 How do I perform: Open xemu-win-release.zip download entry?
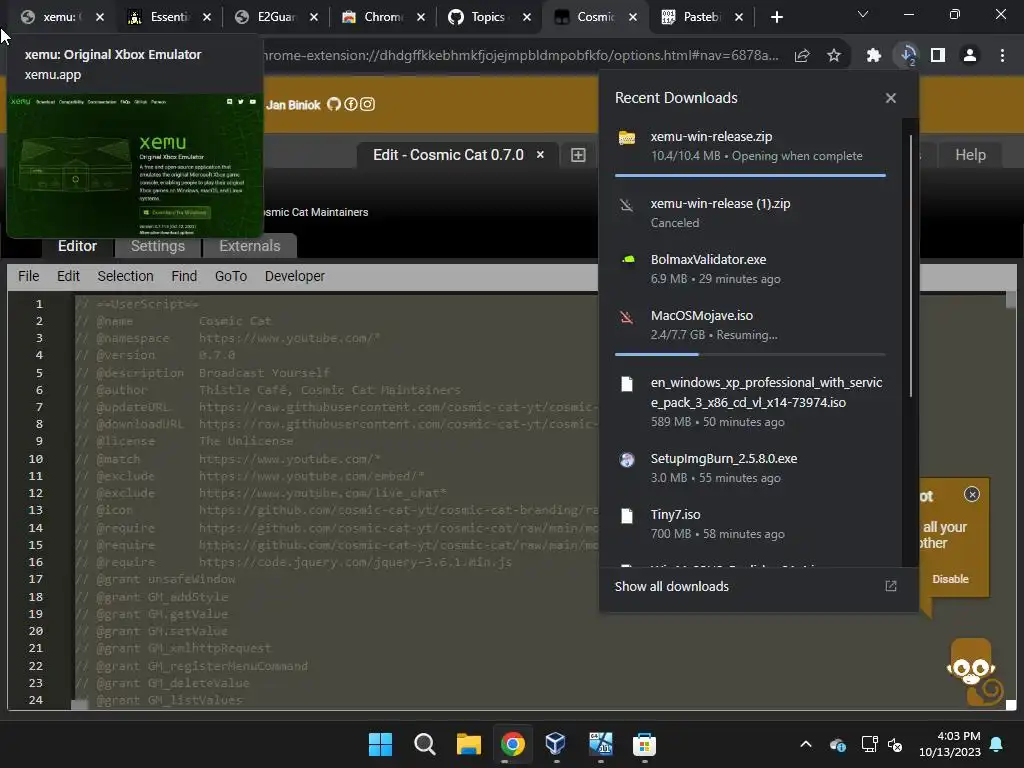(750, 146)
